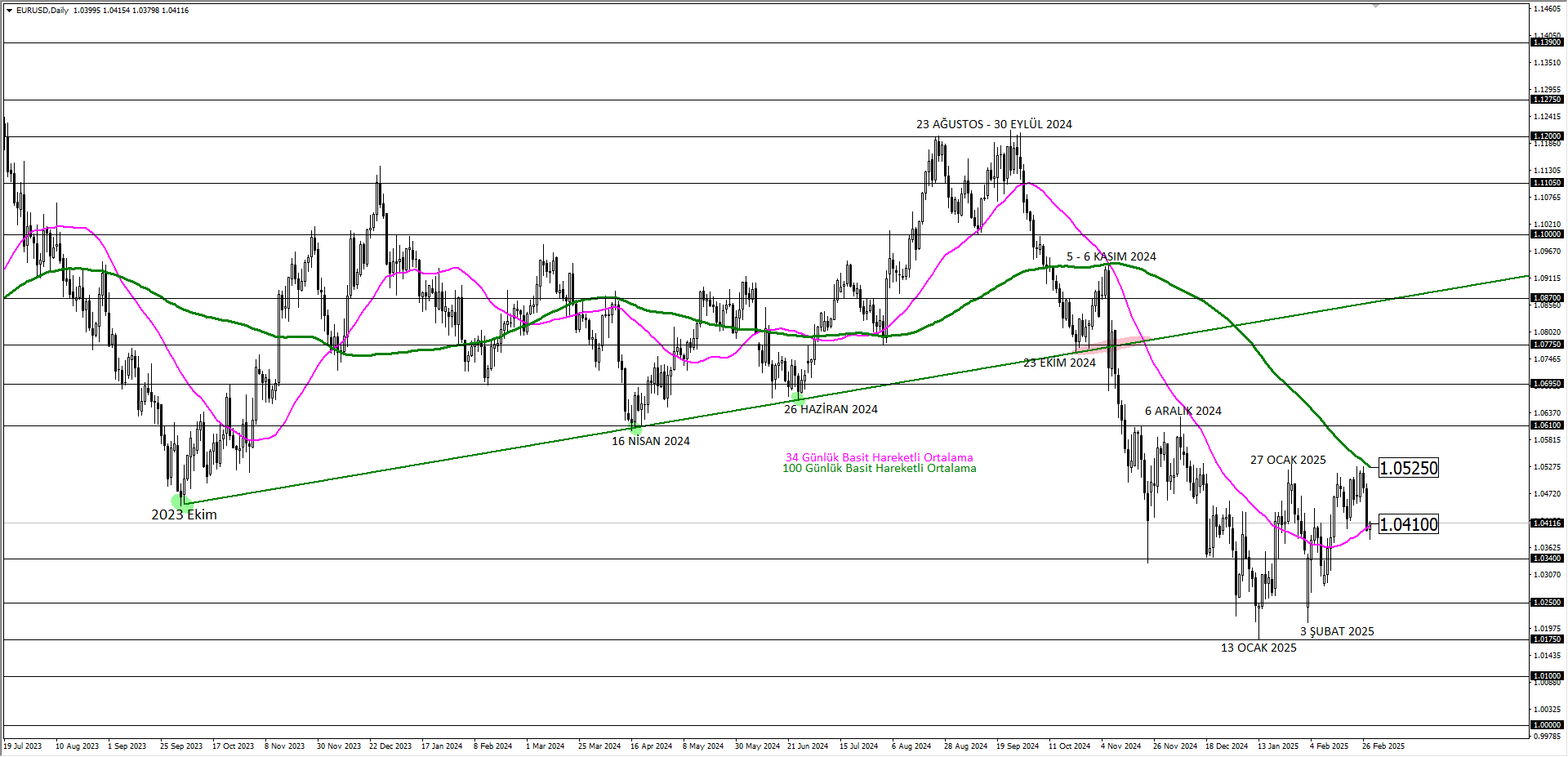Click the 1.13900 horizontal line price tag
Screen dimensions: 1568x757
[1547, 42]
